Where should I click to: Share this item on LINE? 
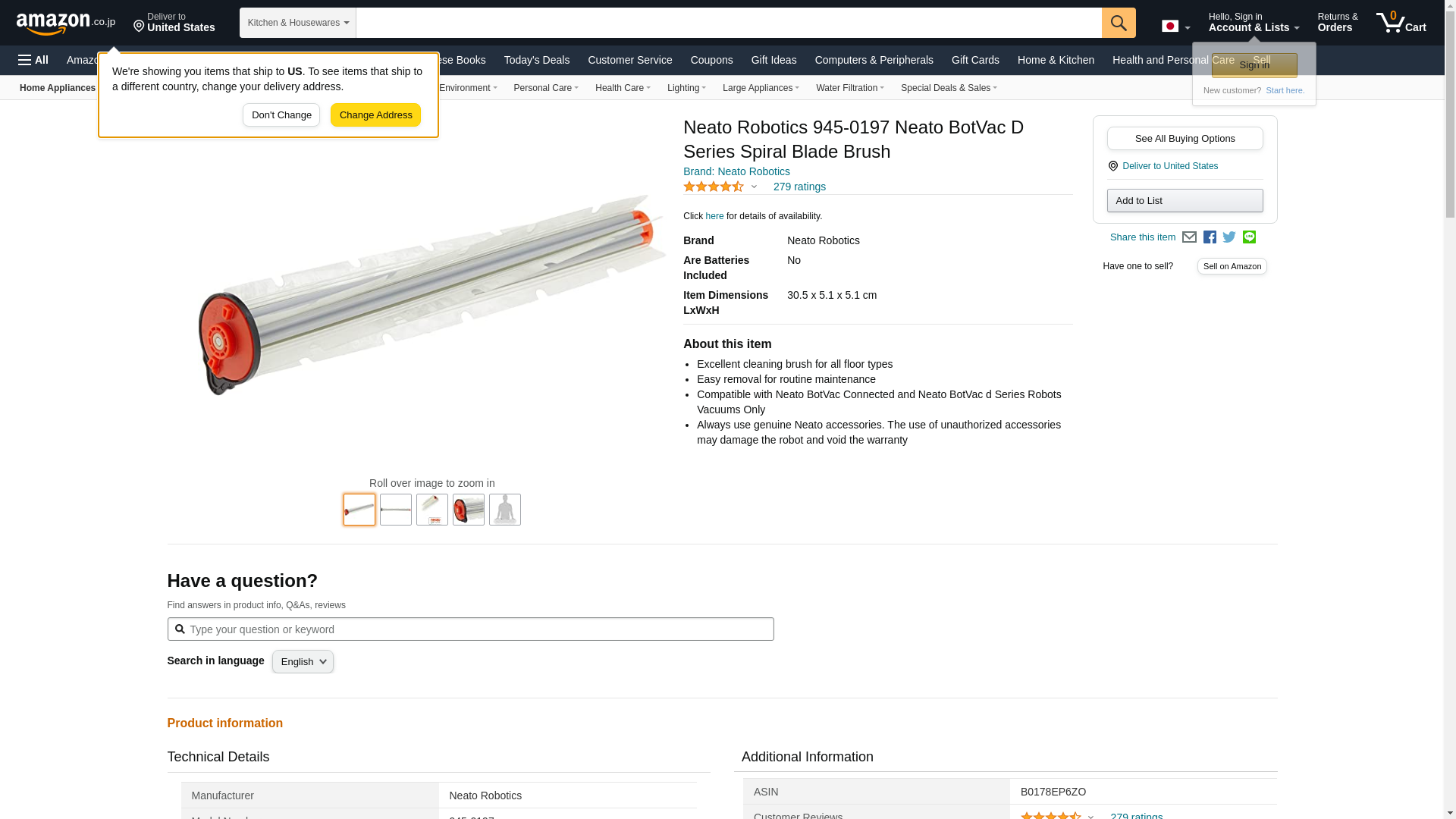[1249, 237]
